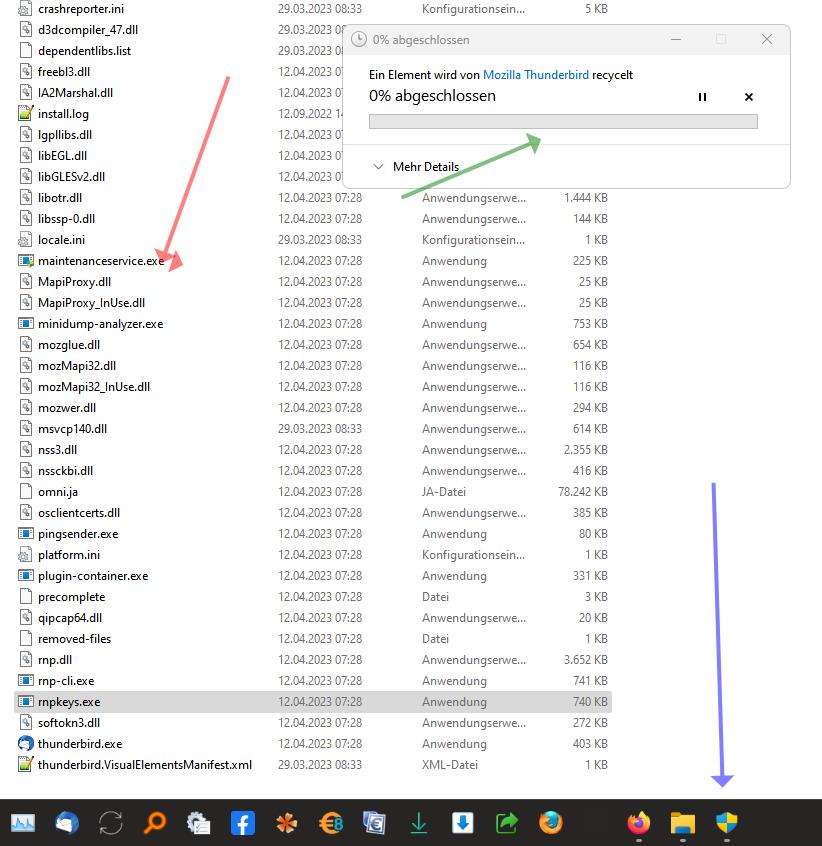Select d3dcompiler_47.dll in the list

coord(88,30)
